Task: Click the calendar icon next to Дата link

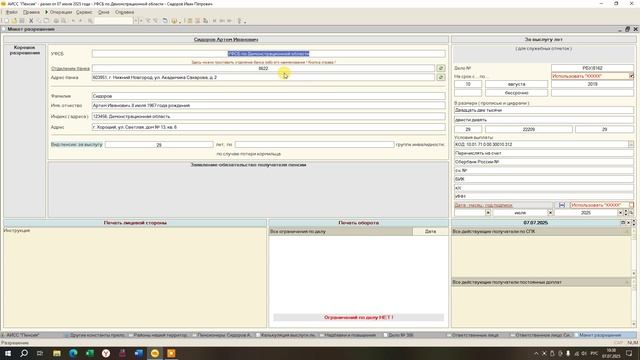Action: (562, 205)
